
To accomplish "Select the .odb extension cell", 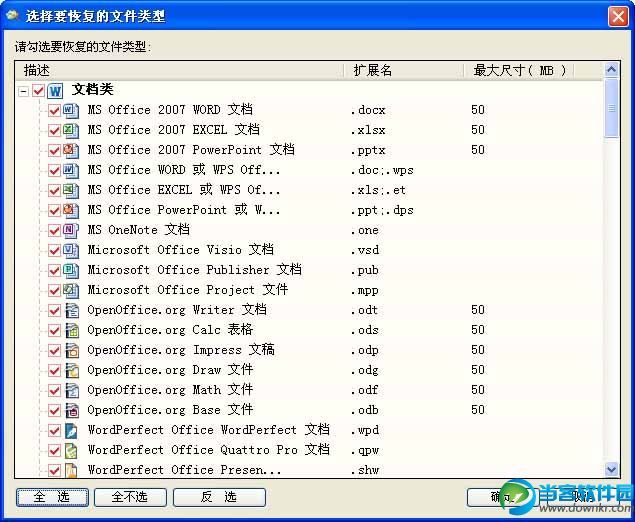I will coord(364,410).
